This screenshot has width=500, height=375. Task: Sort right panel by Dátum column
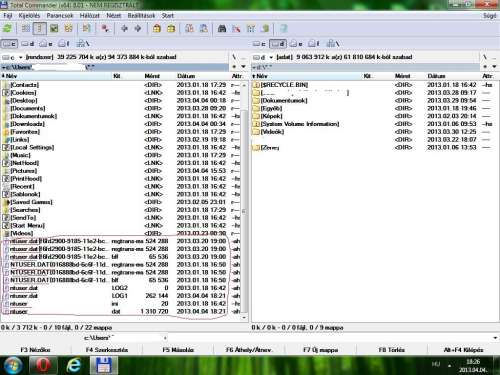click(436, 76)
